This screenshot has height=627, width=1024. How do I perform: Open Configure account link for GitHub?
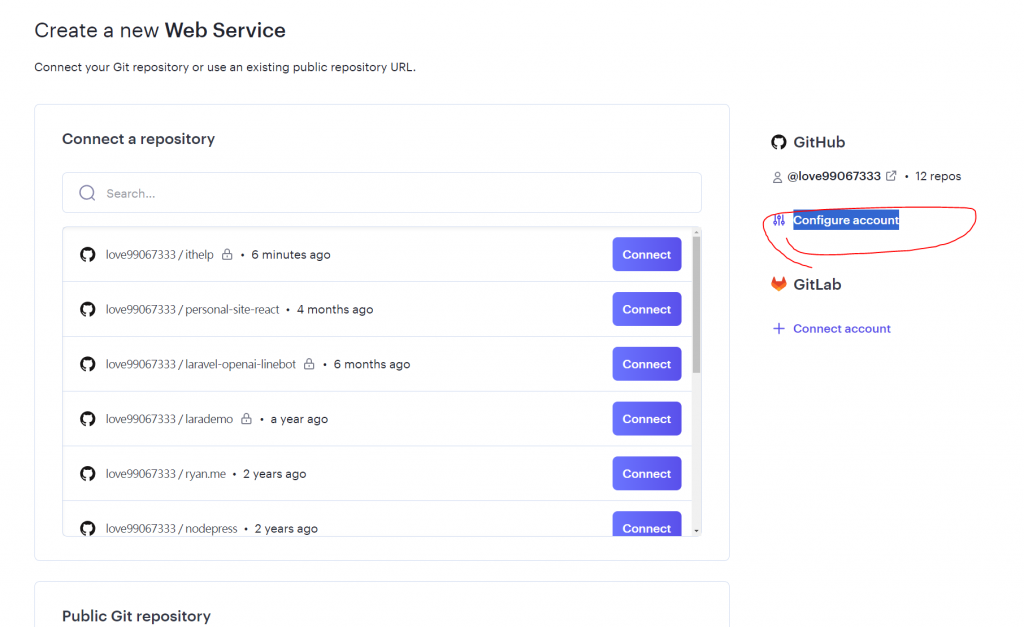846,220
